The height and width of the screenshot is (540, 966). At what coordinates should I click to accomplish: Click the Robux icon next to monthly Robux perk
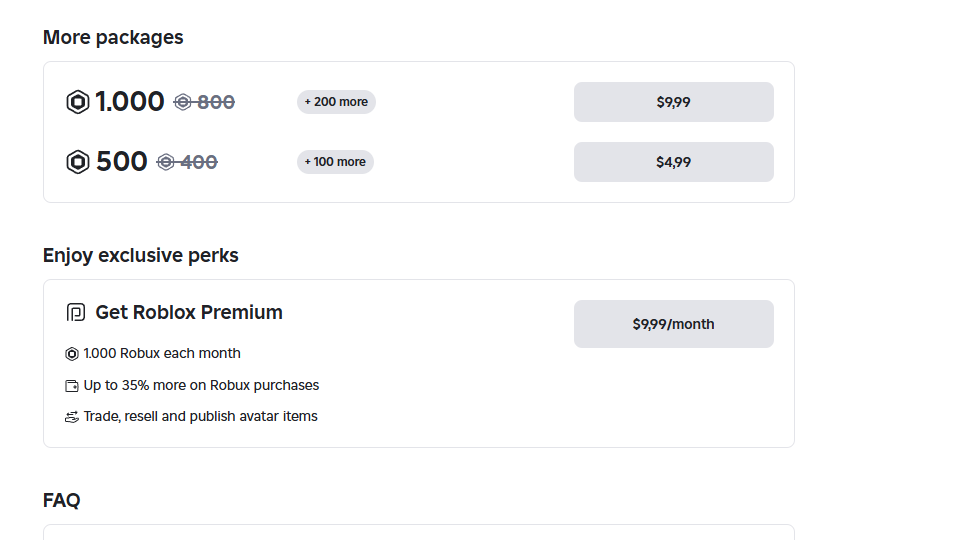(x=72, y=353)
